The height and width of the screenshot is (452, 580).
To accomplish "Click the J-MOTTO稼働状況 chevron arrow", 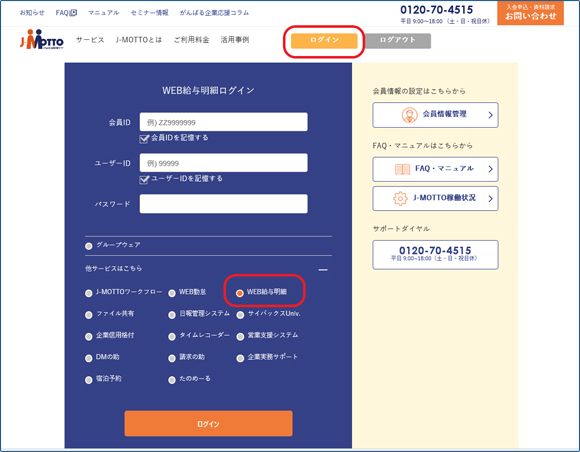I will 490,199.
